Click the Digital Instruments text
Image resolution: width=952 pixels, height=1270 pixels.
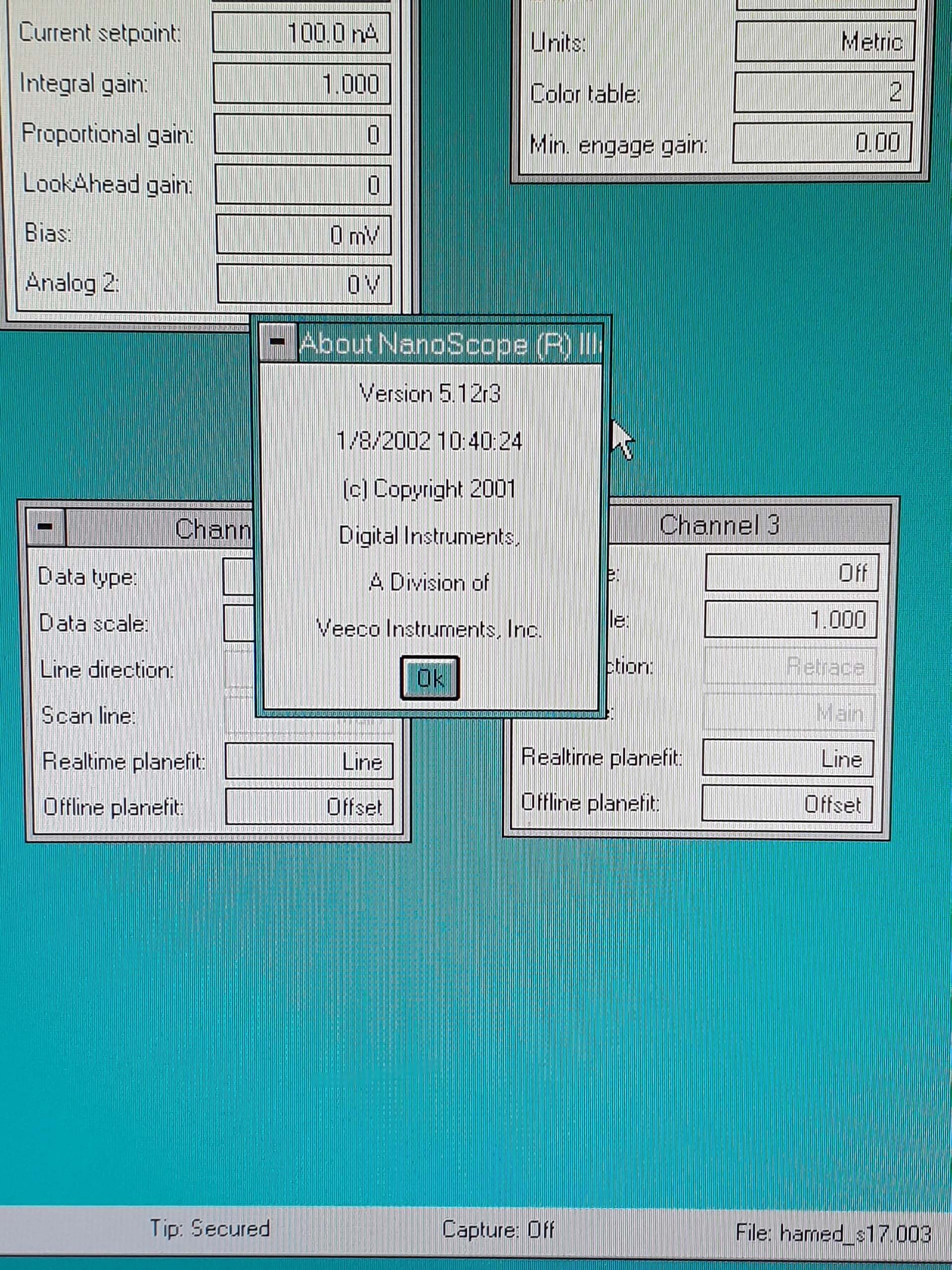click(429, 536)
